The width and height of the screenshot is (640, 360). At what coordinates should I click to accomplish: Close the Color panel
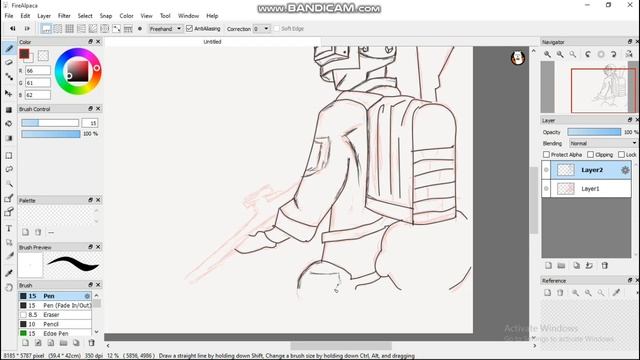click(98, 42)
